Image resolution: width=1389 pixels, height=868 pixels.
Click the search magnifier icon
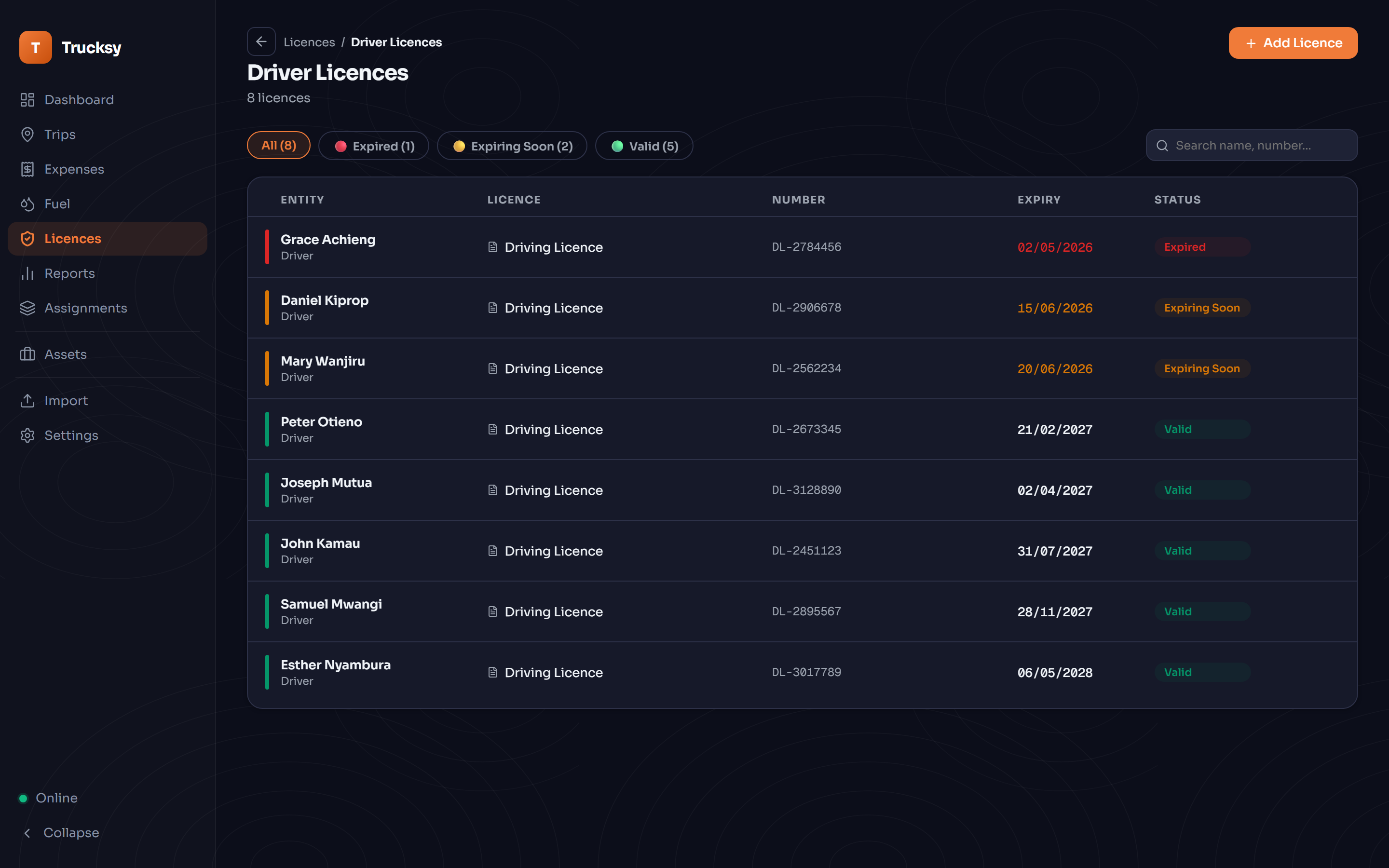coord(1162,146)
